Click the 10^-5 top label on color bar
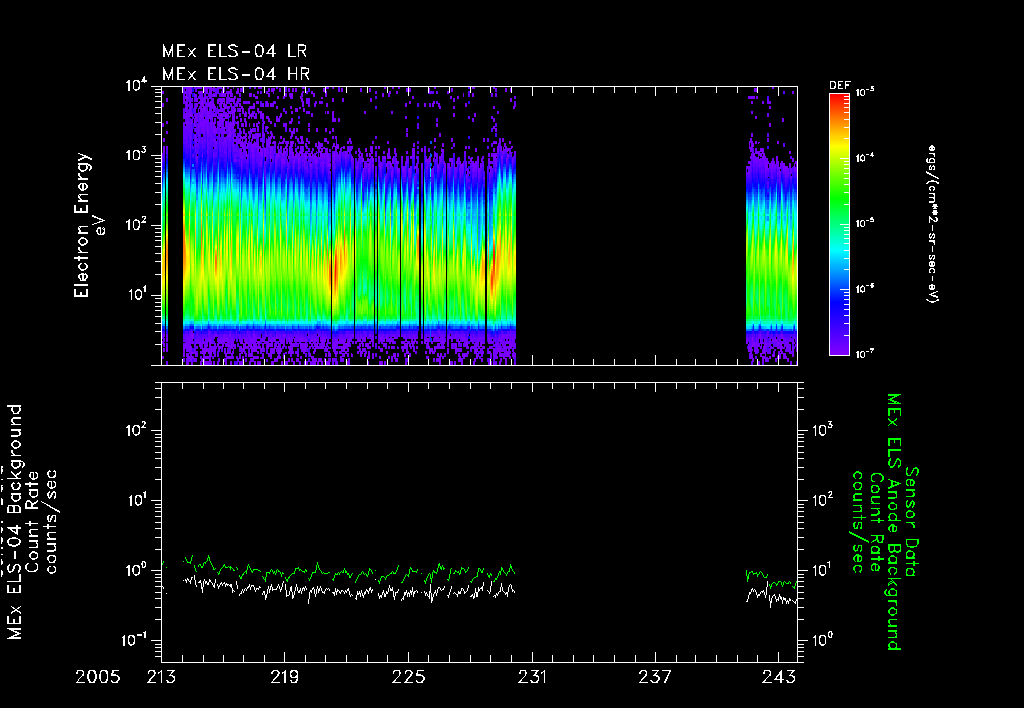This screenshot has height=708, width=1024. coord(865,93)
